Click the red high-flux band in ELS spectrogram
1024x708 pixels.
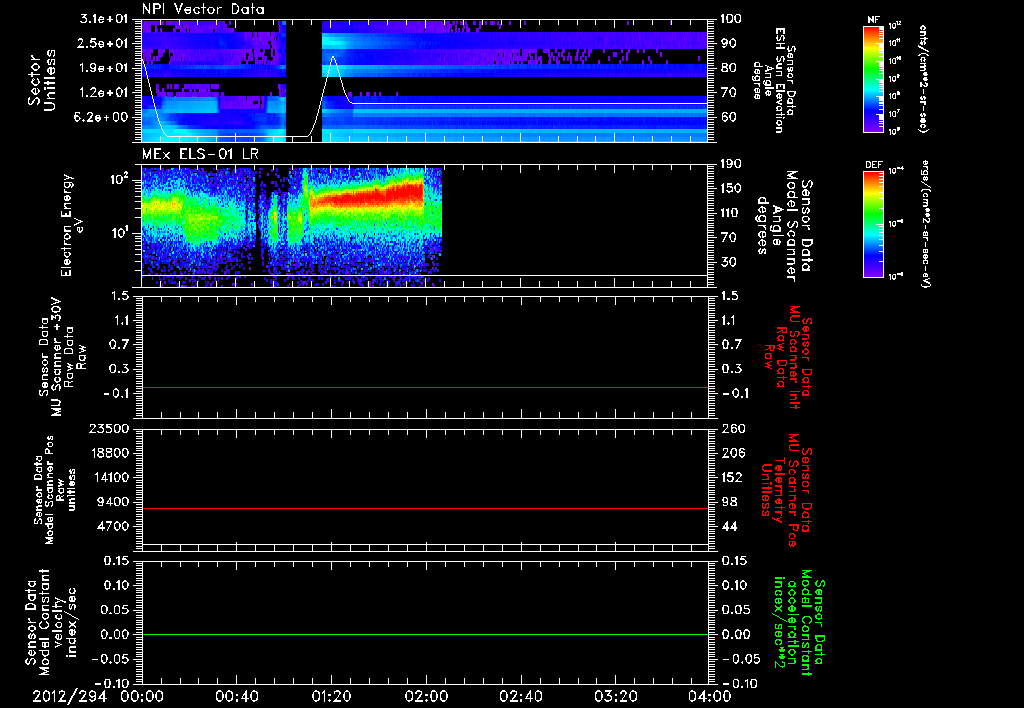pos(367,195)
